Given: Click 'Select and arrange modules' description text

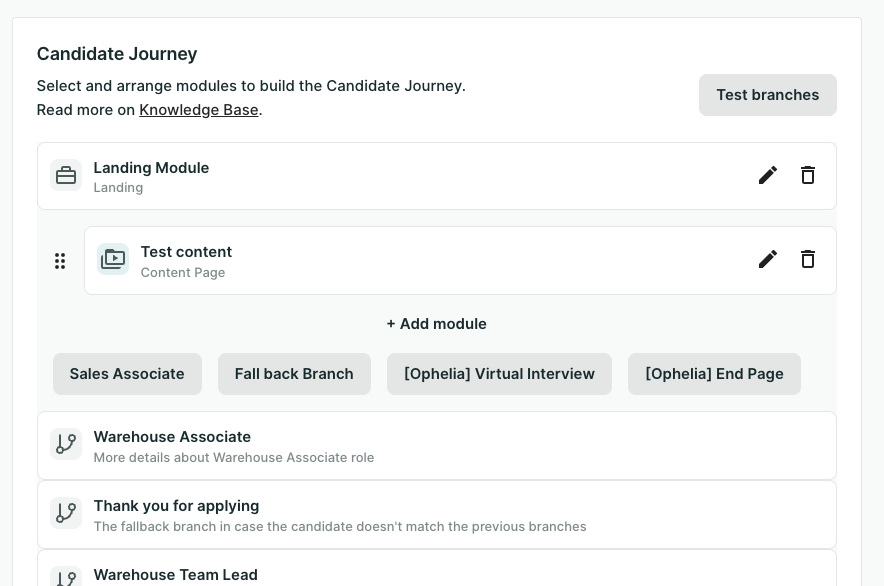Looking at the screenshot, I should point(251,86).
